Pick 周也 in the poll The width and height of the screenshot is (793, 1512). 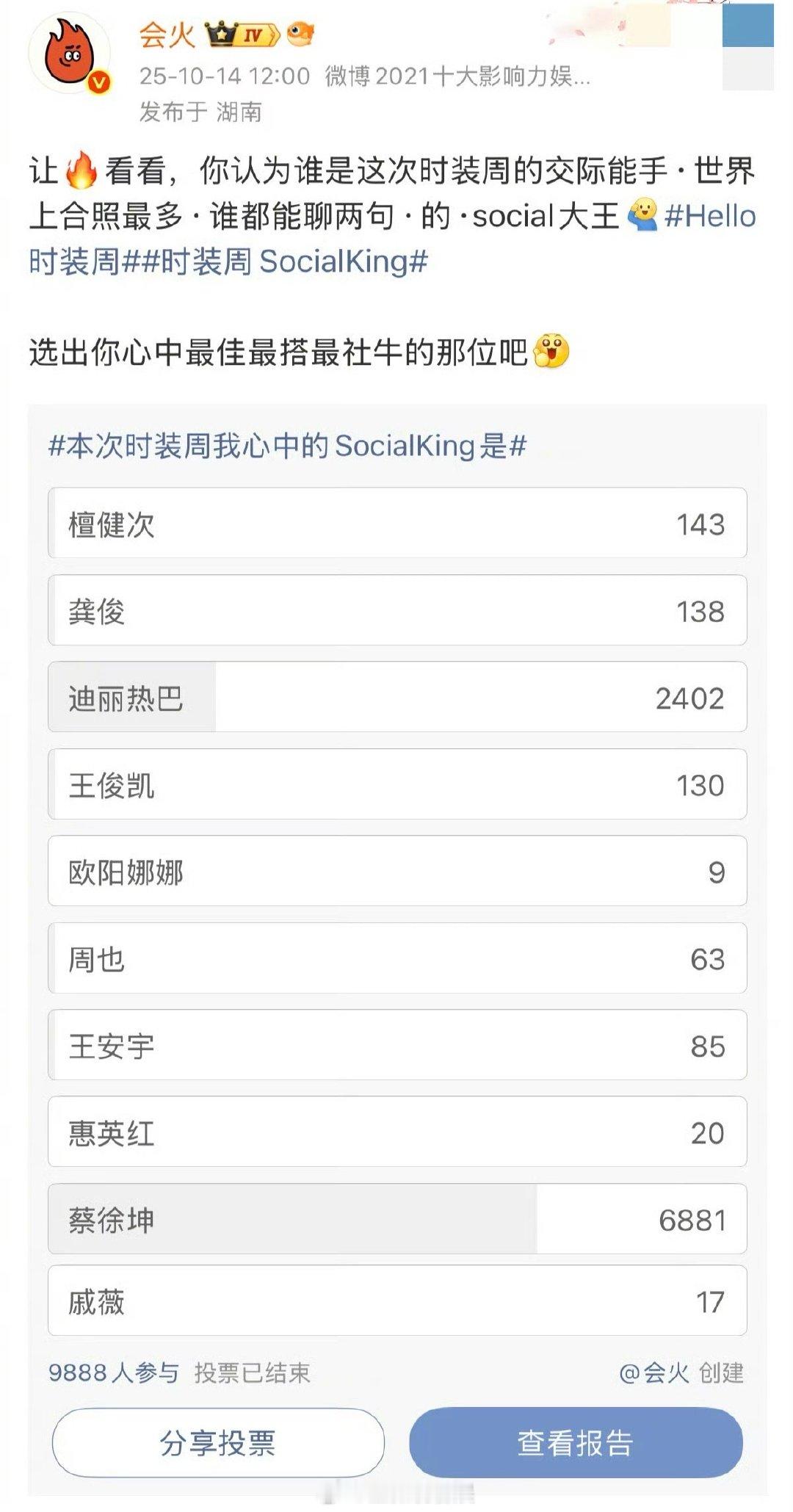click(397, 958)
